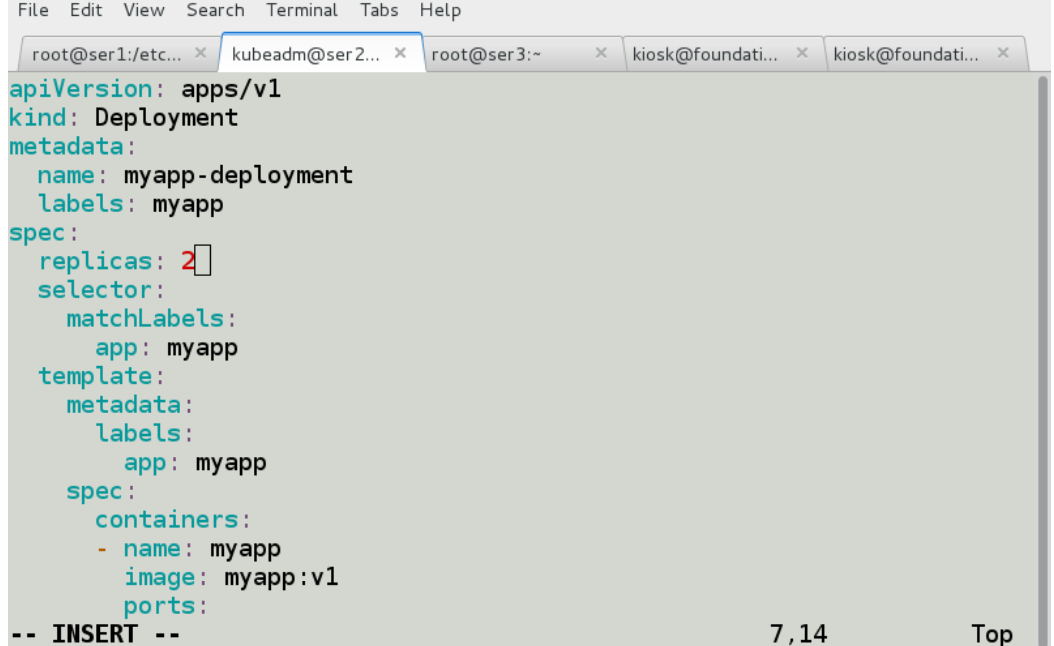Image resolution: width=1054 pixels, height=646 pixels.
Task: Click the 'apps/v1' value
Action: (231, 89)
